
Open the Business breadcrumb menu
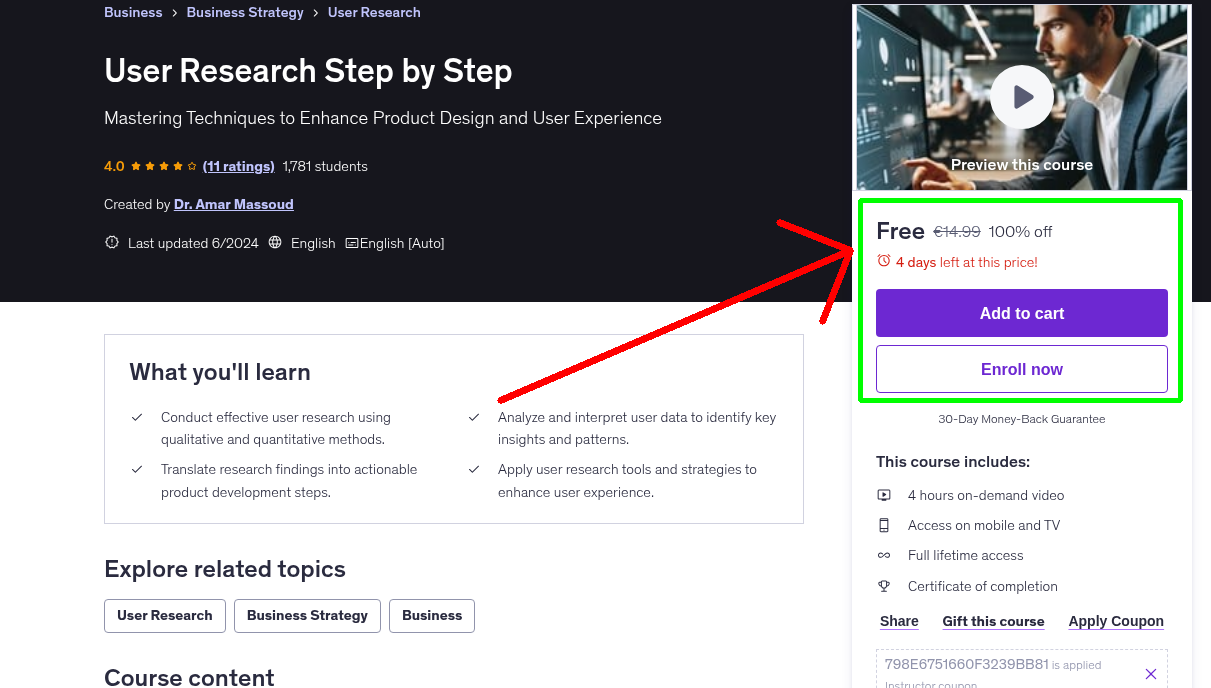point(132,12)
